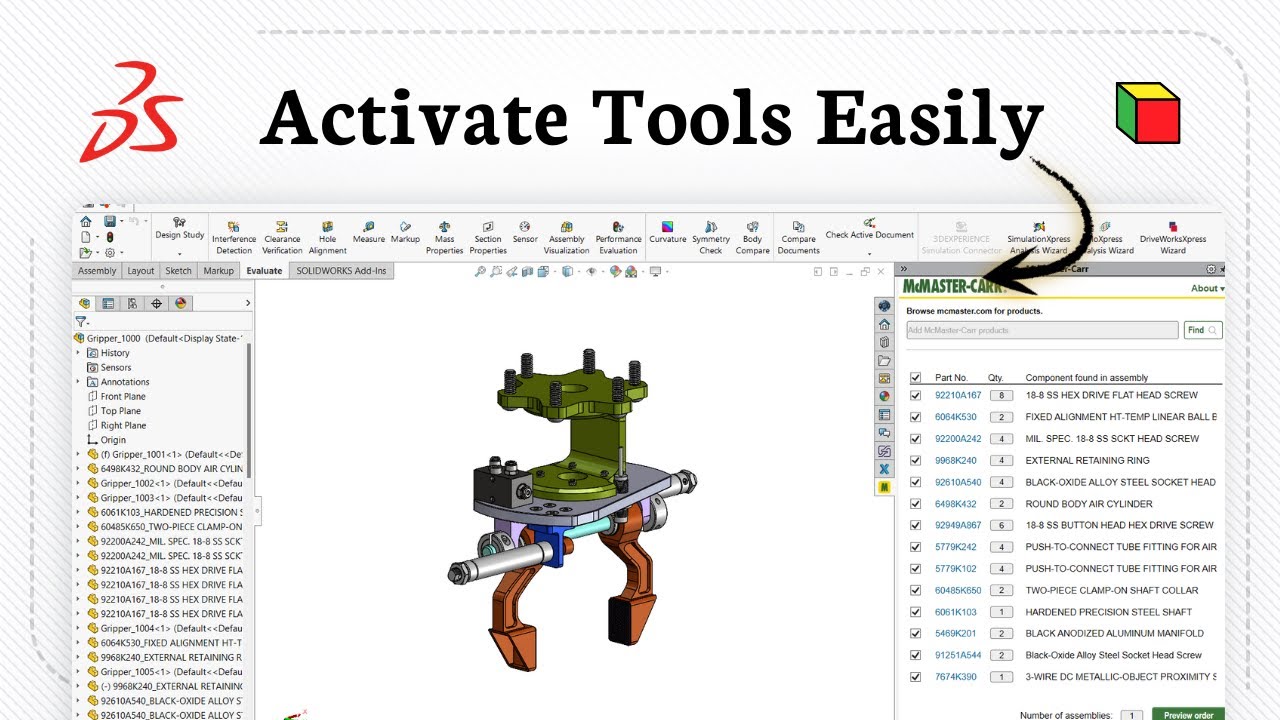Activate the Measure tool
Viewport: 1280px width, 720px height.
(x=368, y=233)
